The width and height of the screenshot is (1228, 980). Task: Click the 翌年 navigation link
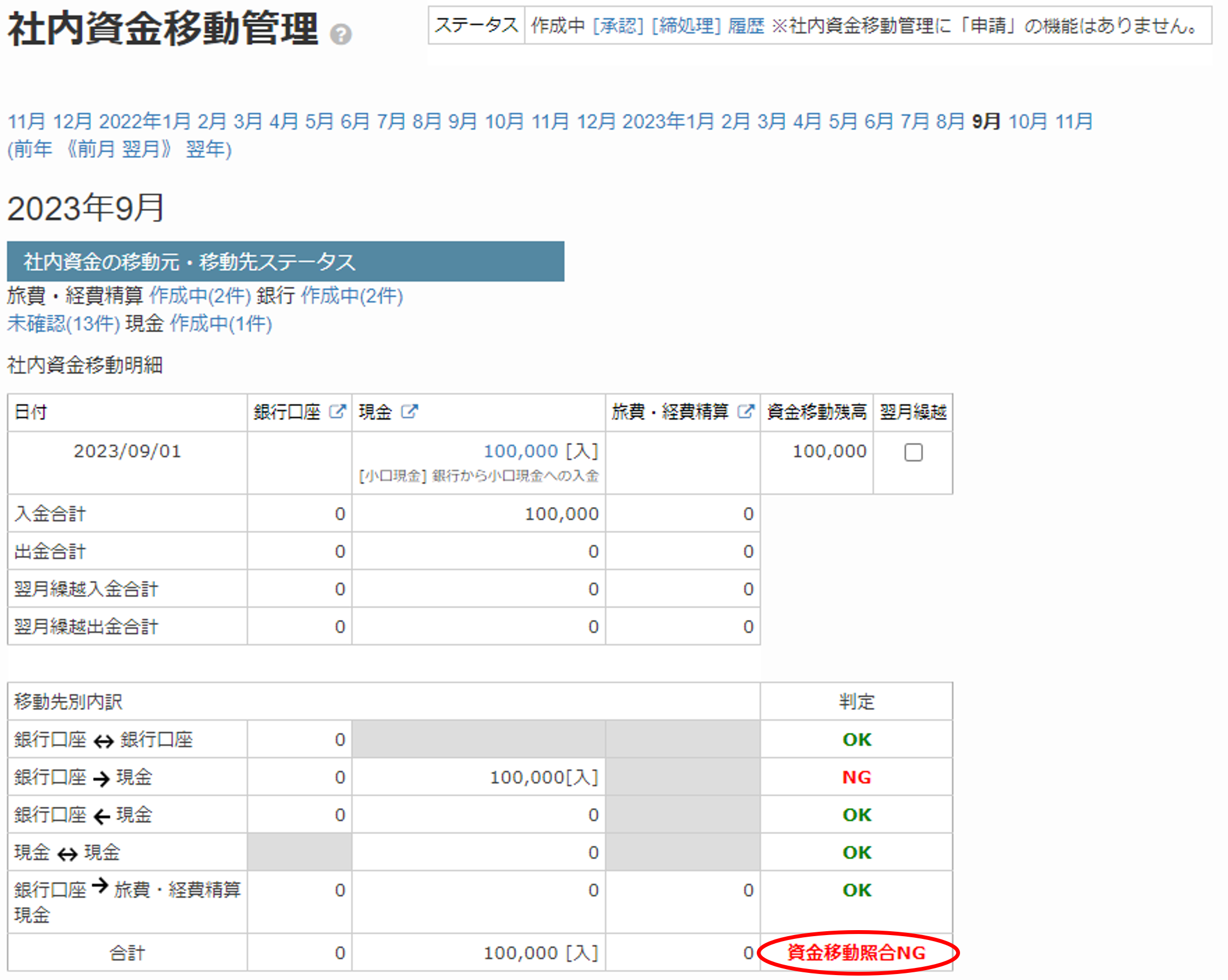coord(205,150)
